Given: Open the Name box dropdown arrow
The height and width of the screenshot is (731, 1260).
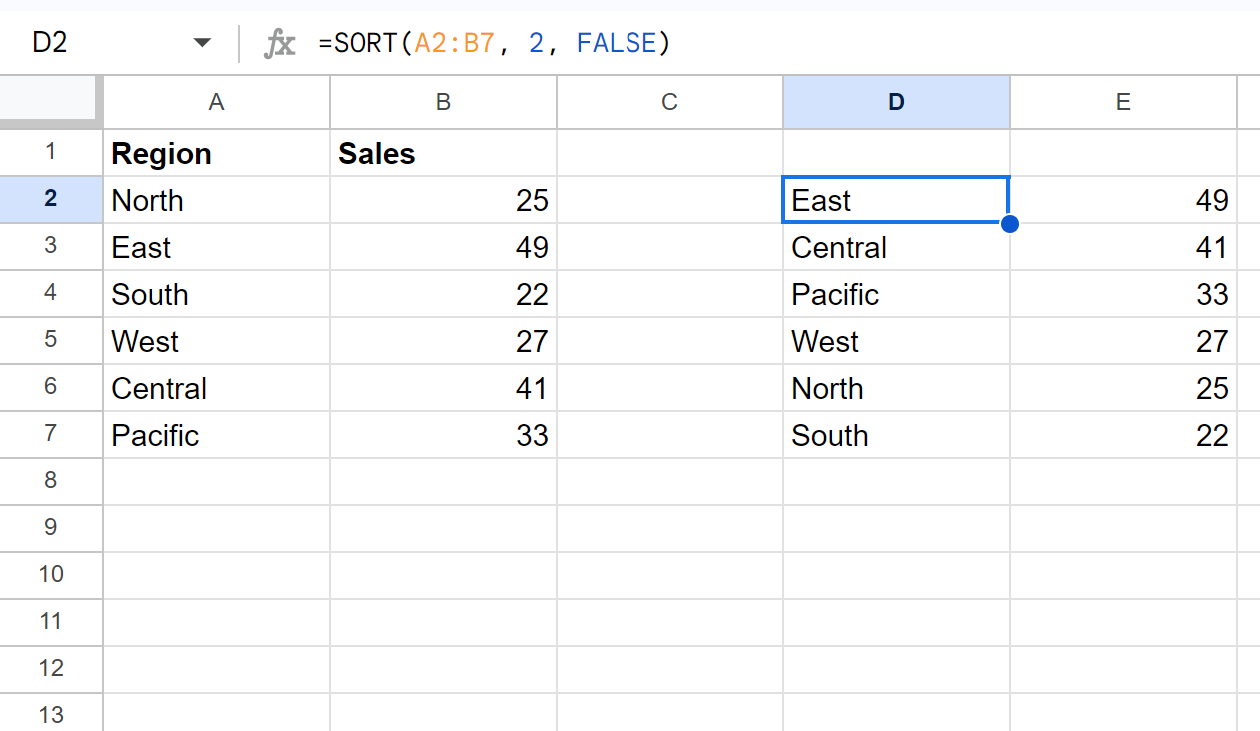Looking at the screenshot, I should pyautogui.click(x=203, y=43).
